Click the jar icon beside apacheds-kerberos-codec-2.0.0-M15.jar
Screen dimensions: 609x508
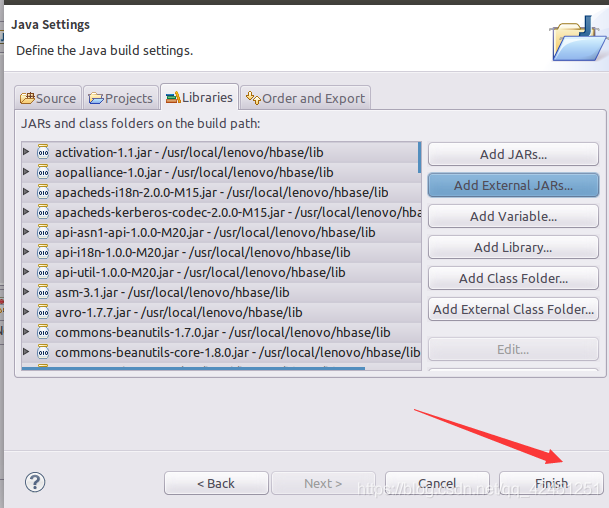click(x=43, y=212)
